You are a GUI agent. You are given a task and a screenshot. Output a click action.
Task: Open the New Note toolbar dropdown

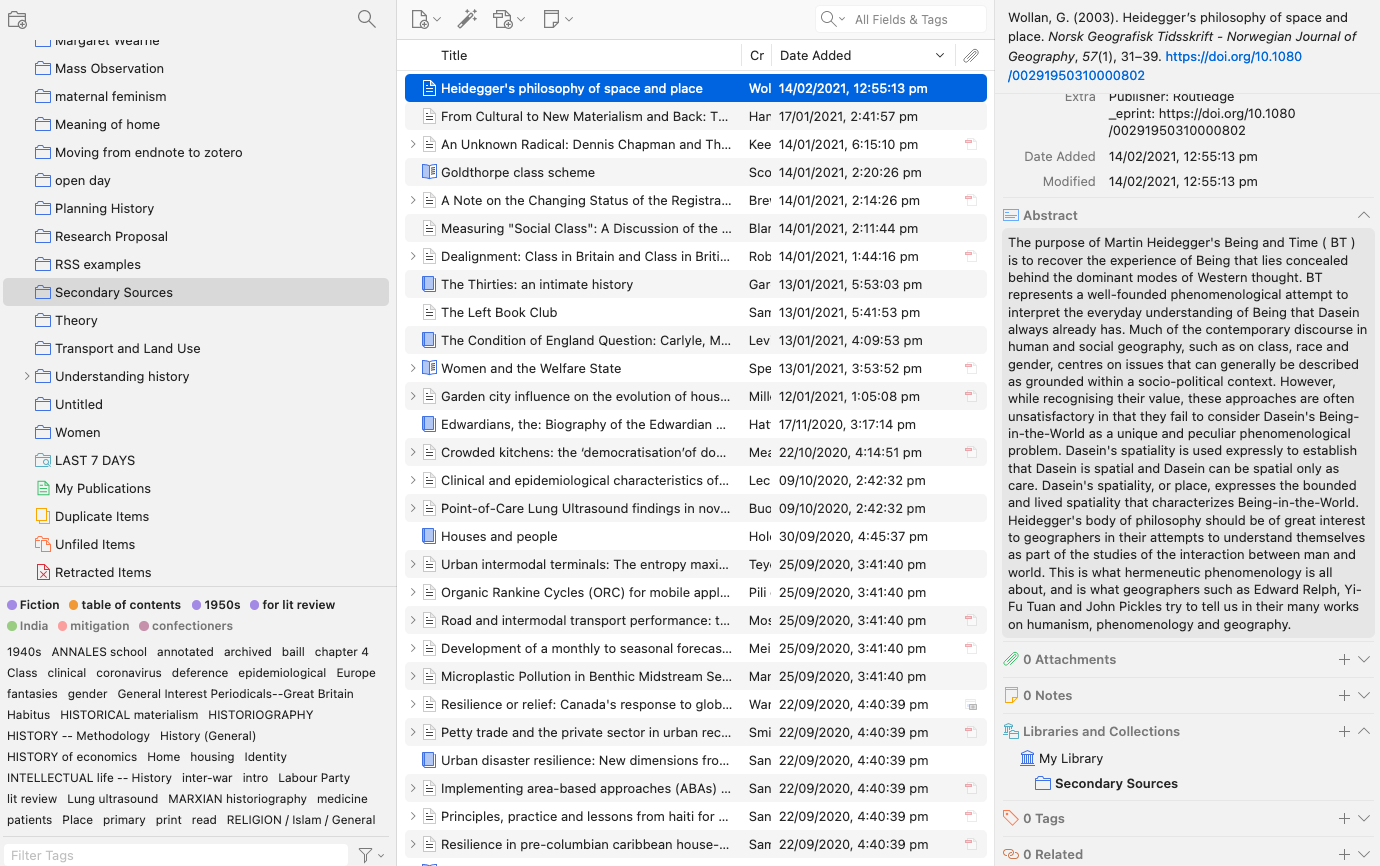pyautogui.click(x=558, y=19)
